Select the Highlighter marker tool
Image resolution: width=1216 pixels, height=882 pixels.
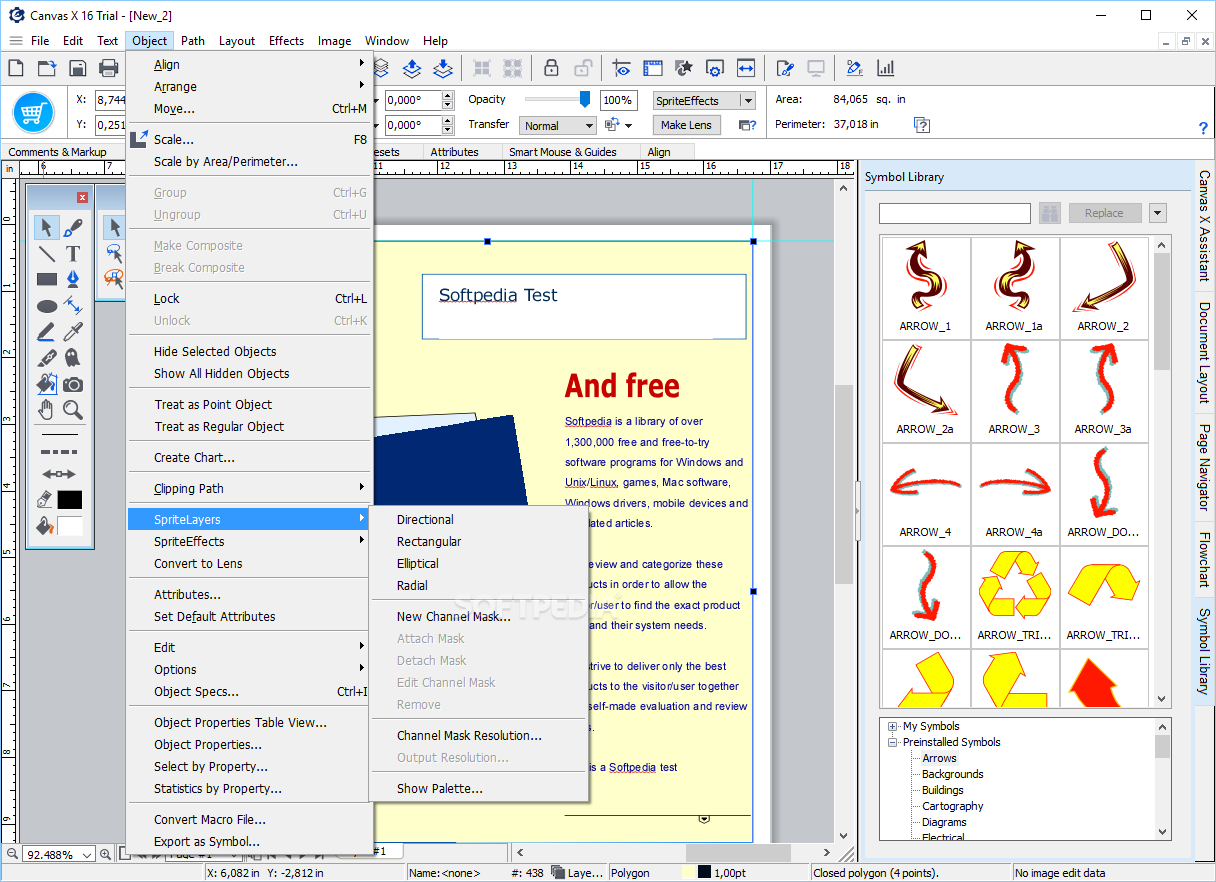46,357
